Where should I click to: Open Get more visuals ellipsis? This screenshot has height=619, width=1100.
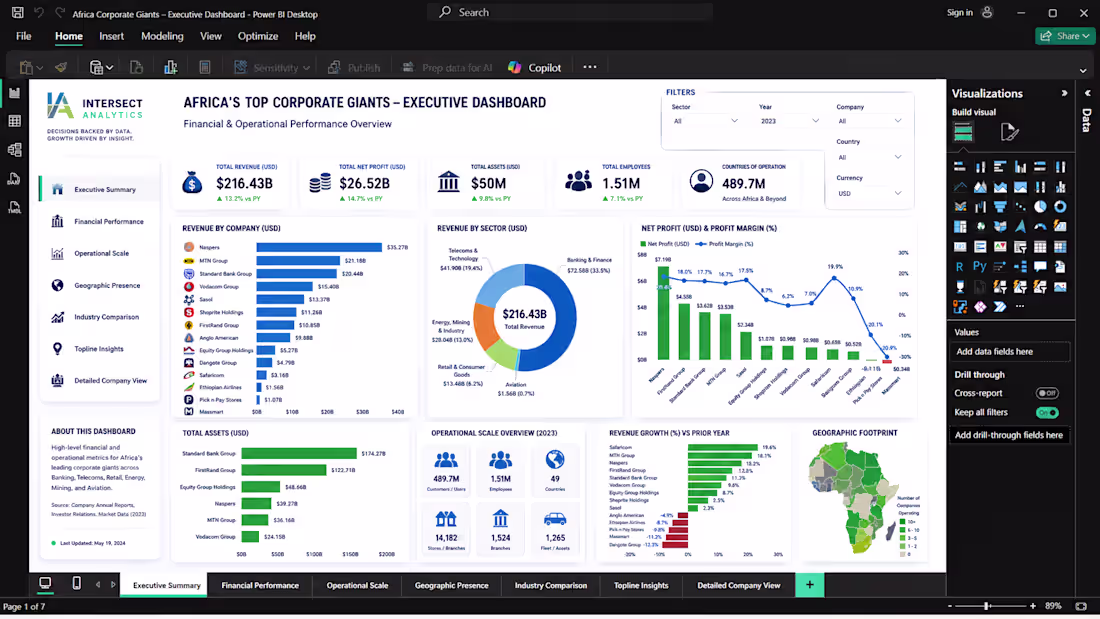point(1020,307)
